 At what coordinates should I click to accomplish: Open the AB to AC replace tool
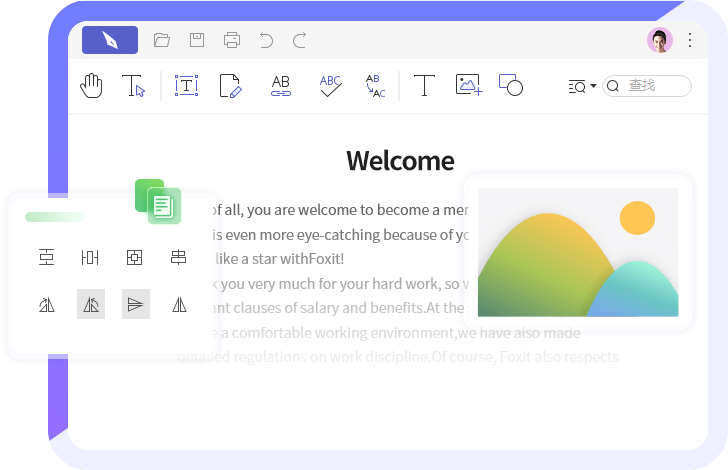375,86
